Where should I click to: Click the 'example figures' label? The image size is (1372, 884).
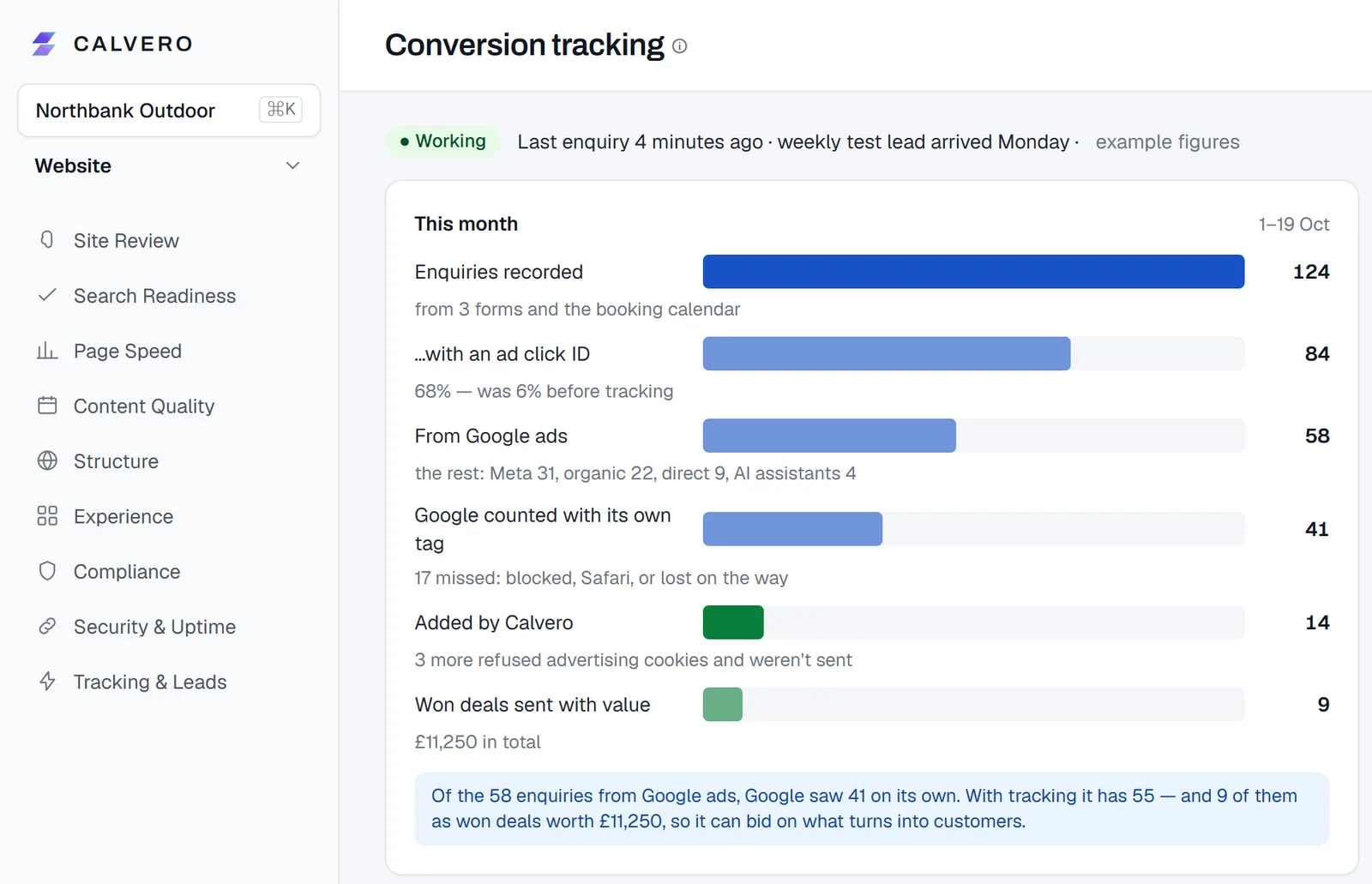pos(1167,142)
